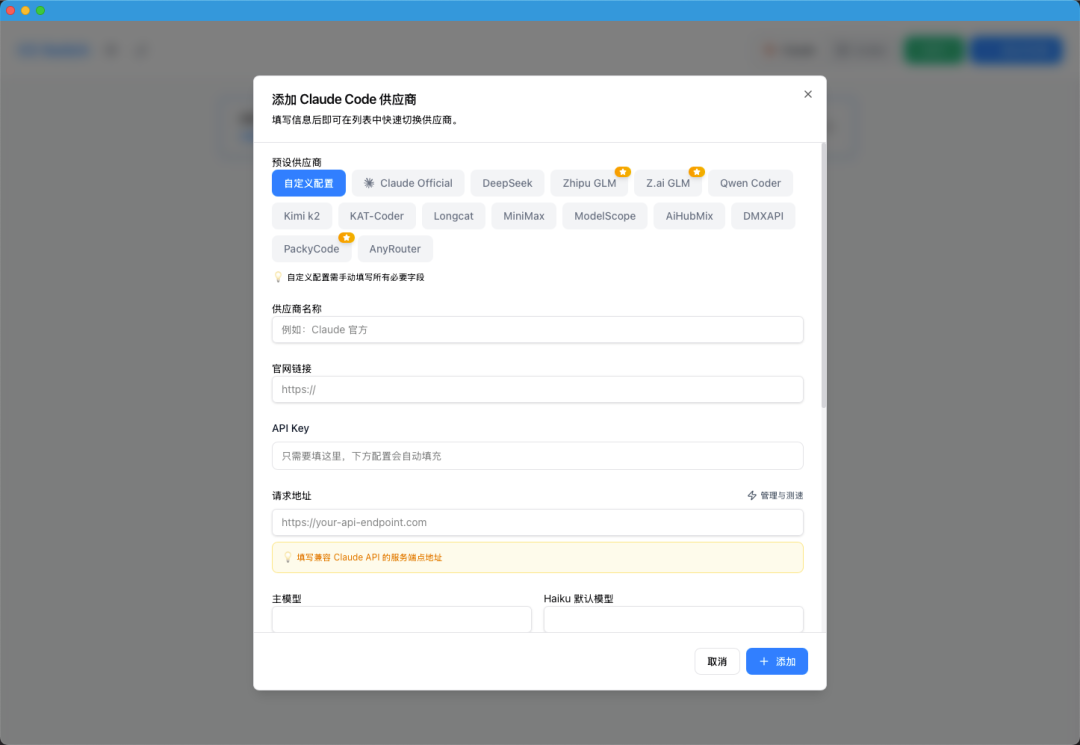Viewport: 1080px width, 745px height.
Task: Click the star badge on PackyCode
Action: (346, 238)
